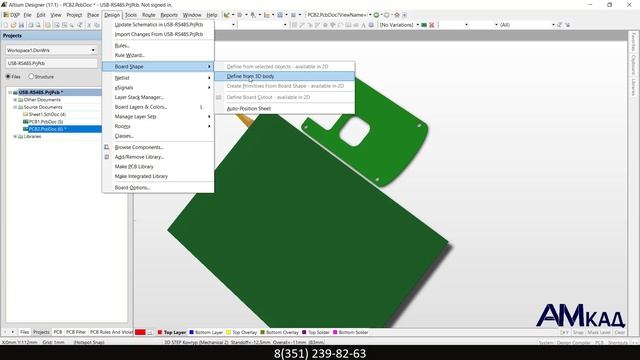640x360 pixels.
Task: Choose Define from 3D body
Action: pos(284,76)
